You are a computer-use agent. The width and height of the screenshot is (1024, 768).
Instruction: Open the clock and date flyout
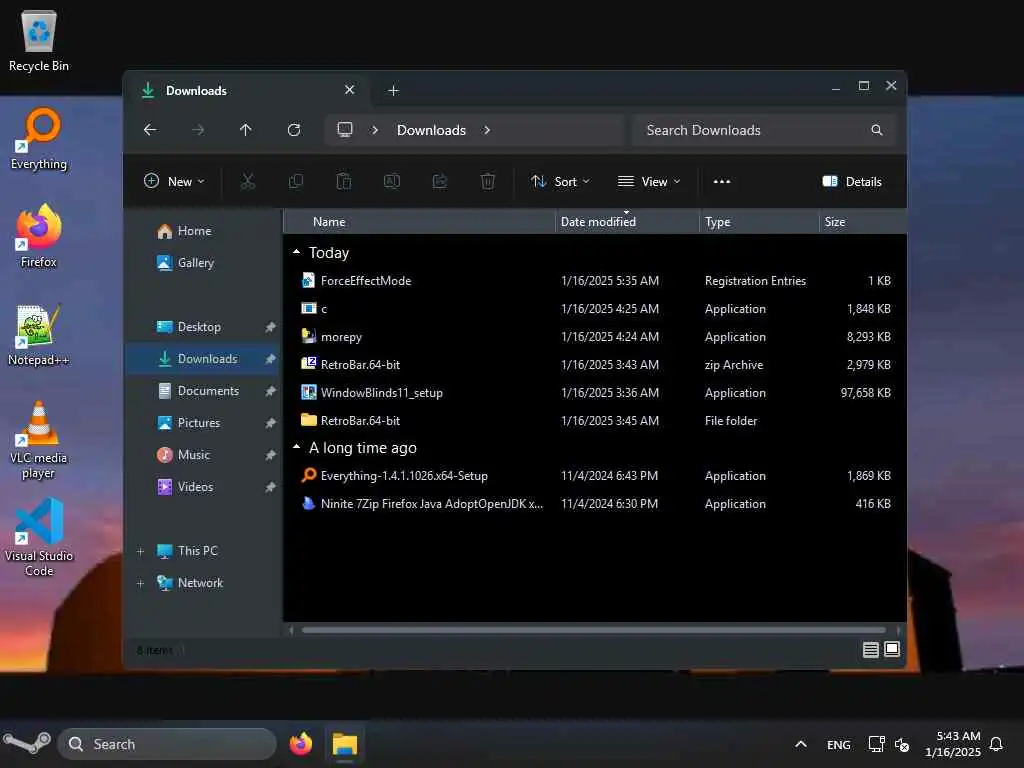click(x=953, y=744)
